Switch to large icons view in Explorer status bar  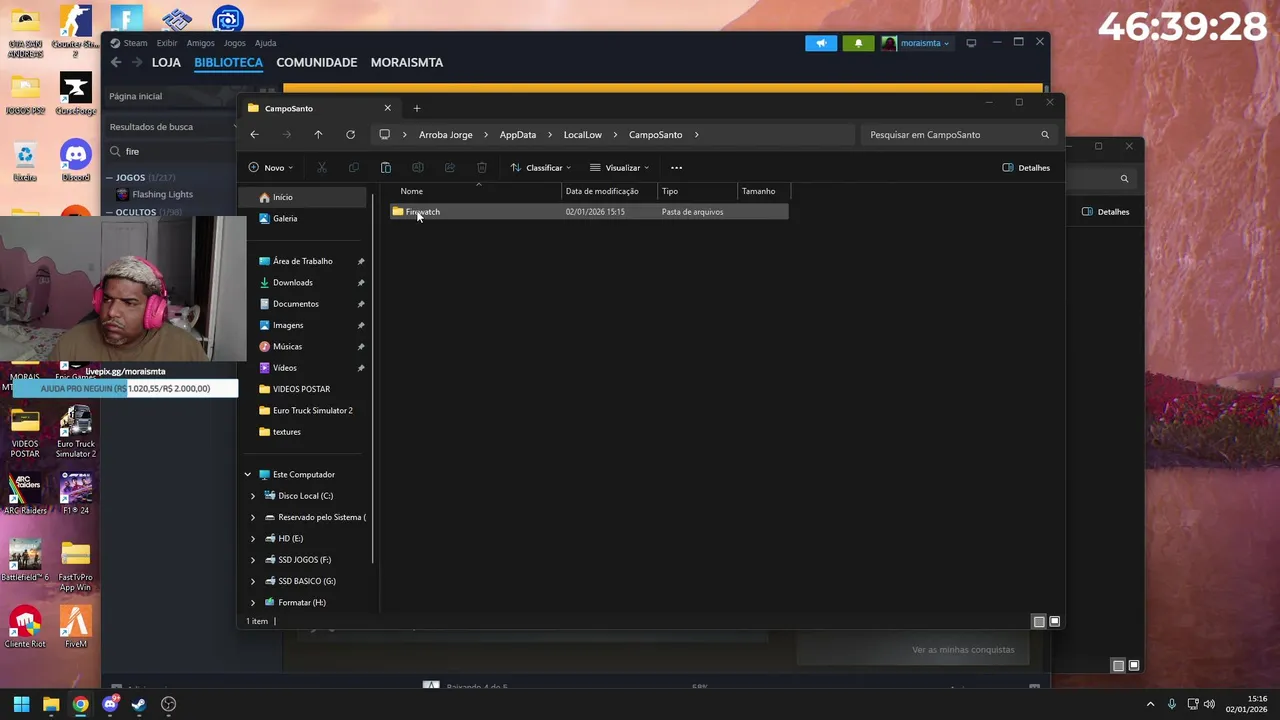[1054, 622]
